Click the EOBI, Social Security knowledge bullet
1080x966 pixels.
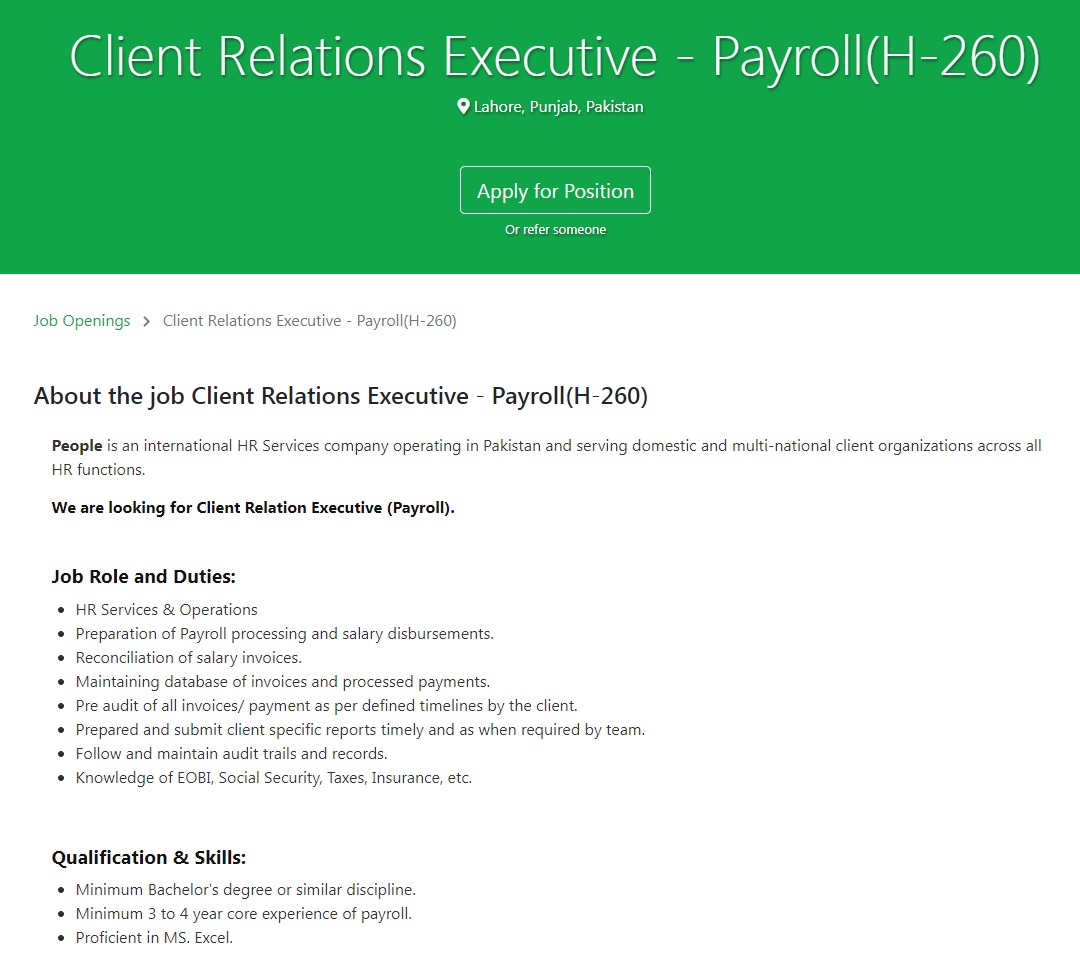click(x=274, y=778)
